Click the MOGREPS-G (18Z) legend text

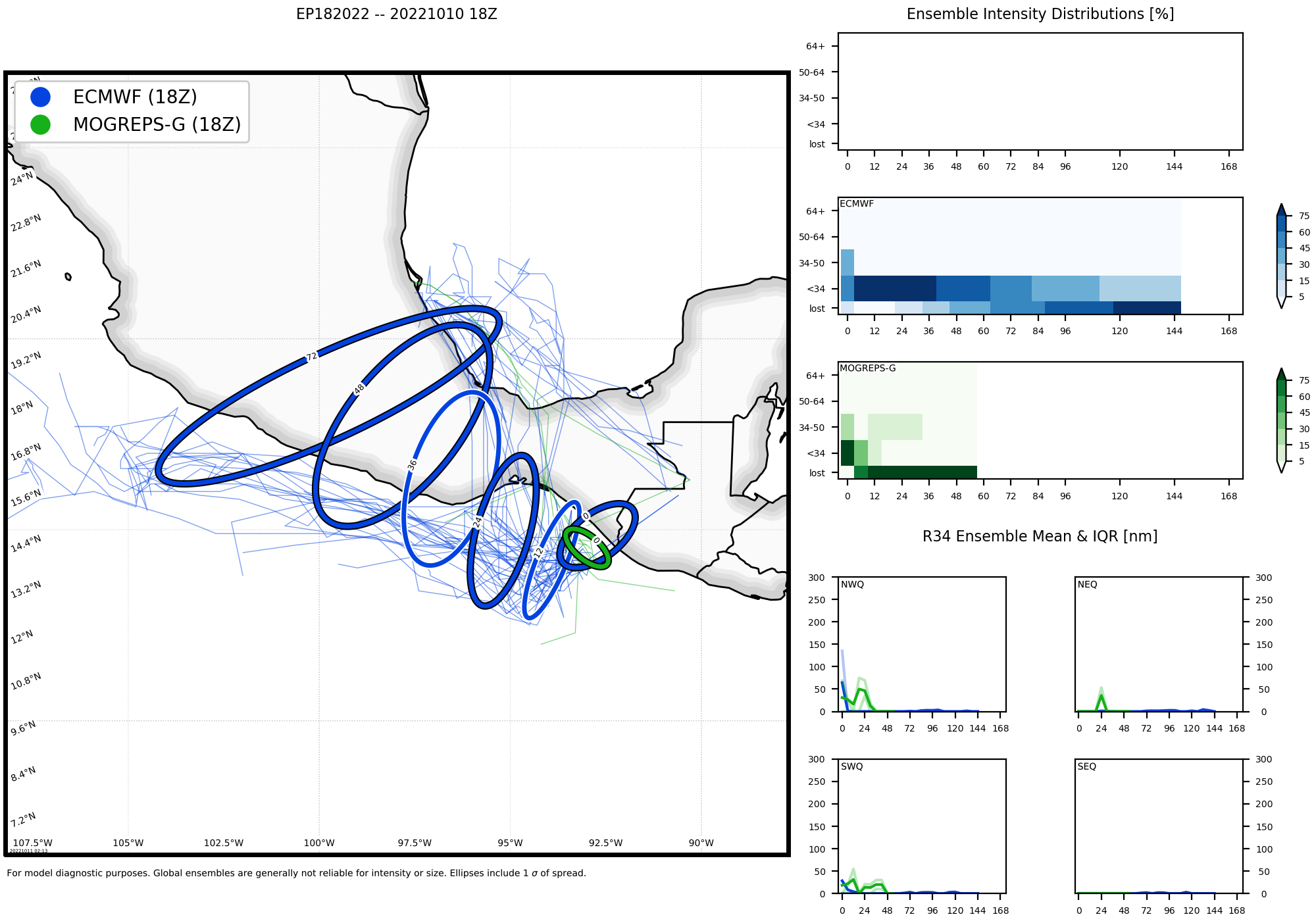coord(157,124)
